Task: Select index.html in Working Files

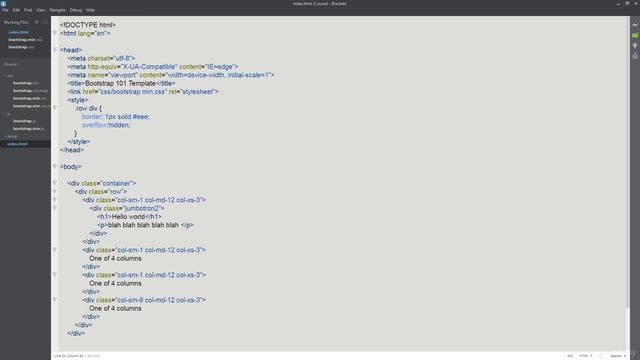Action: tap(18, 32)
